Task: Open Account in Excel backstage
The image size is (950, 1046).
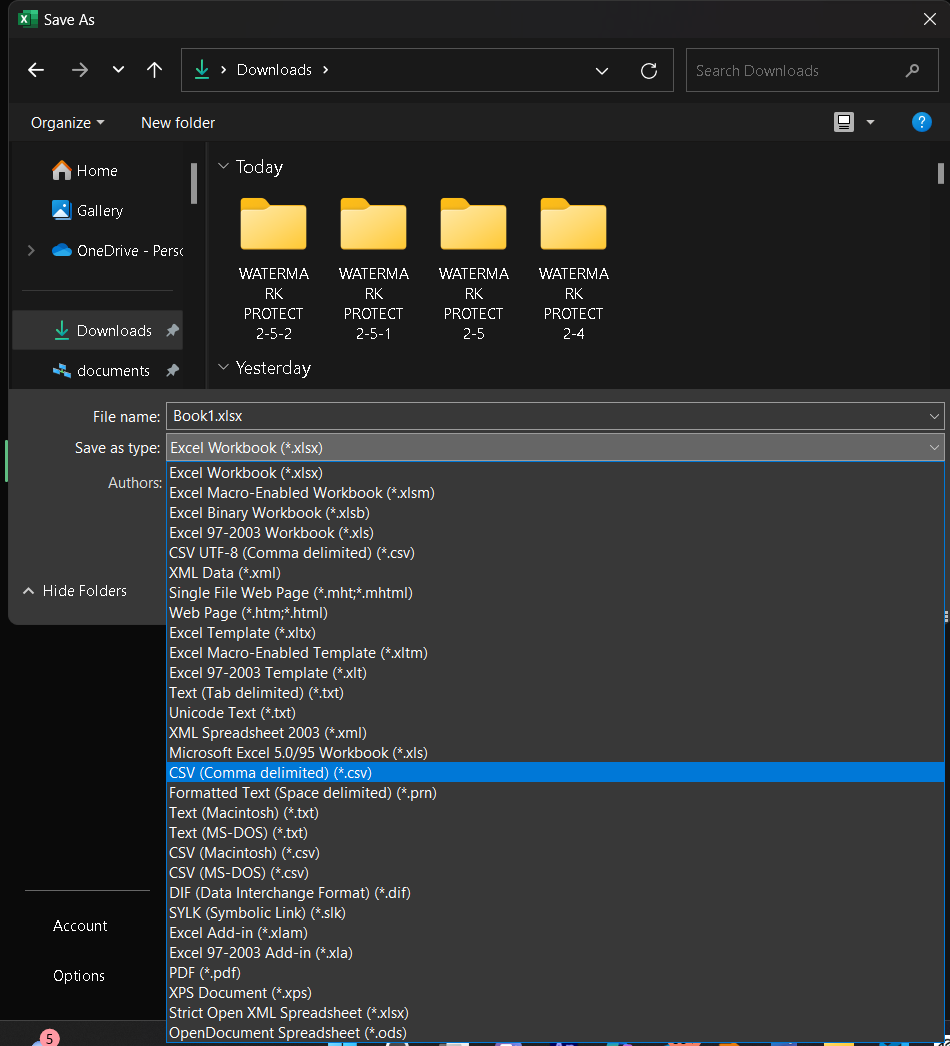Action: click(80, 926)
